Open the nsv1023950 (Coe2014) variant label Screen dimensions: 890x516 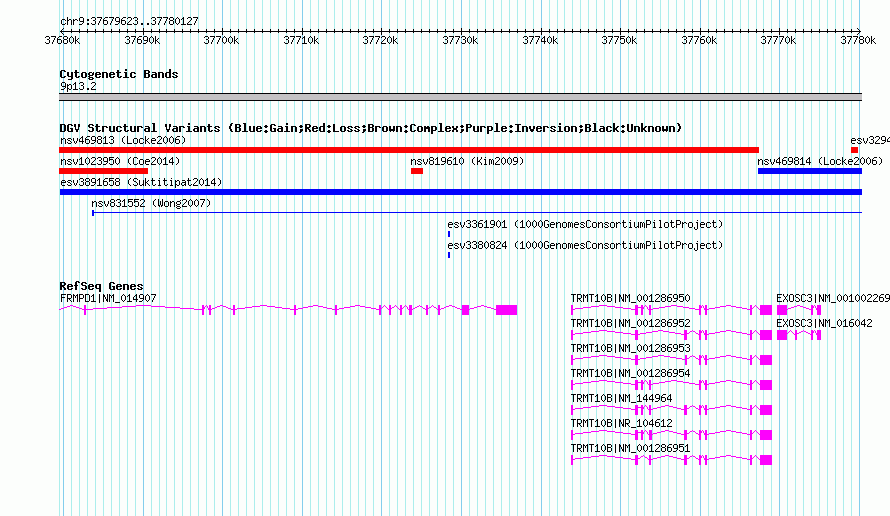pos(120,161)
